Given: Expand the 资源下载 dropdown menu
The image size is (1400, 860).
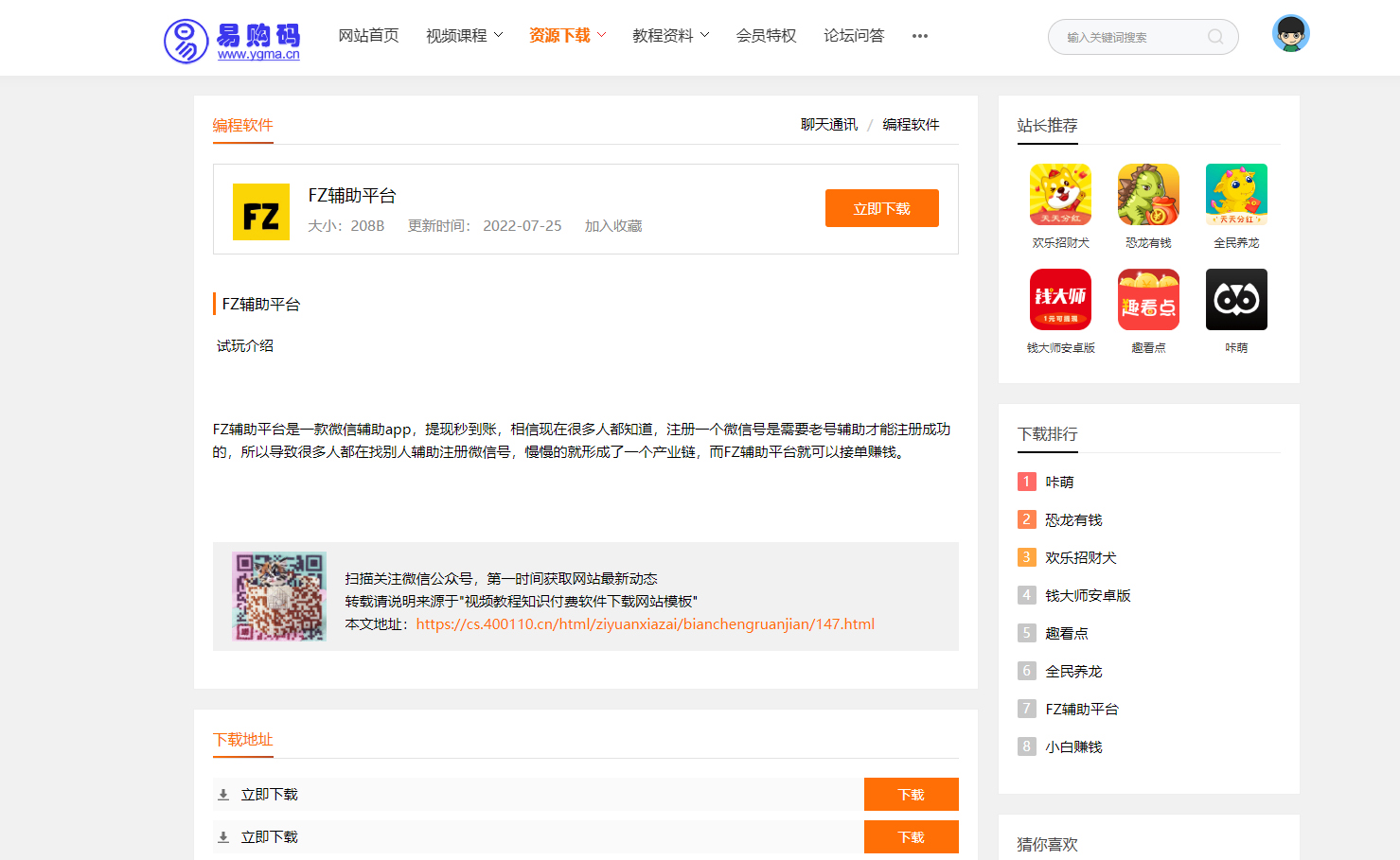Looking at the screenshot, I should 567,36.
